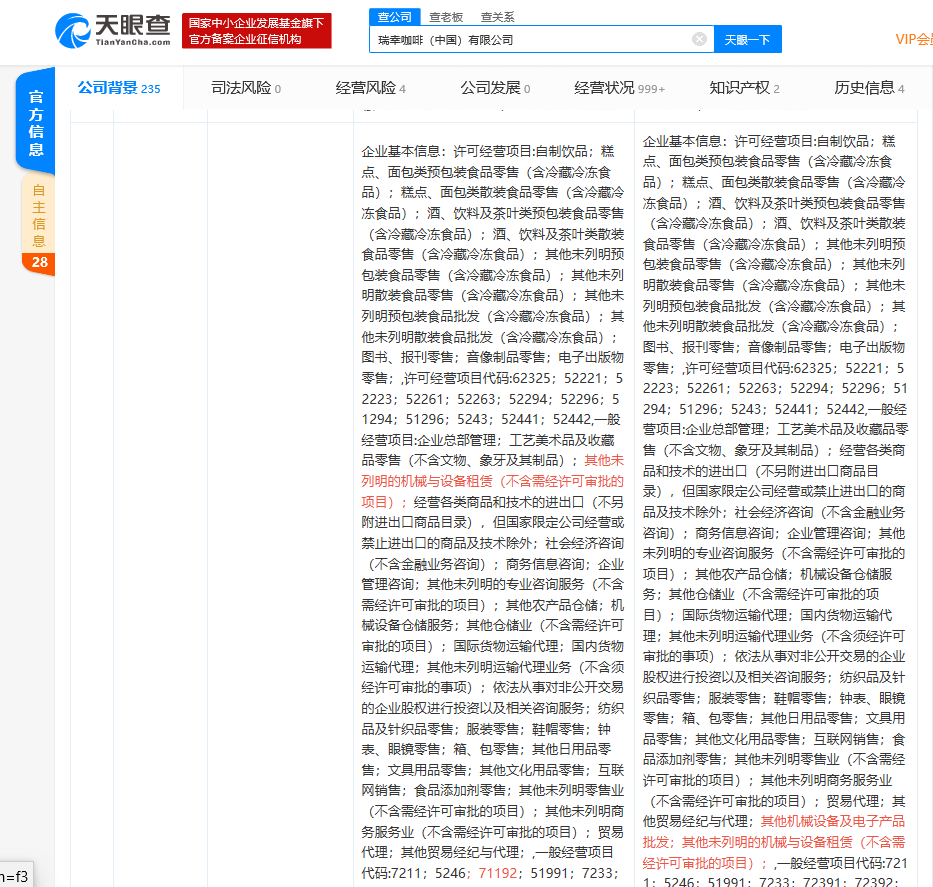
Task: Click the red highlighted code 71192
Action: click(498, 872)
